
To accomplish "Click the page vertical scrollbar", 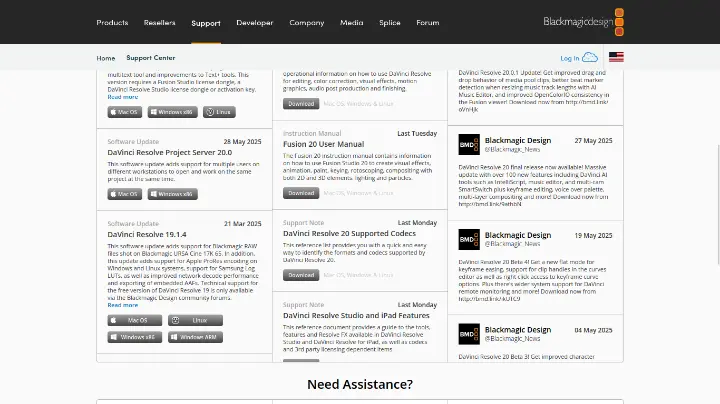I will click(718, 204).
